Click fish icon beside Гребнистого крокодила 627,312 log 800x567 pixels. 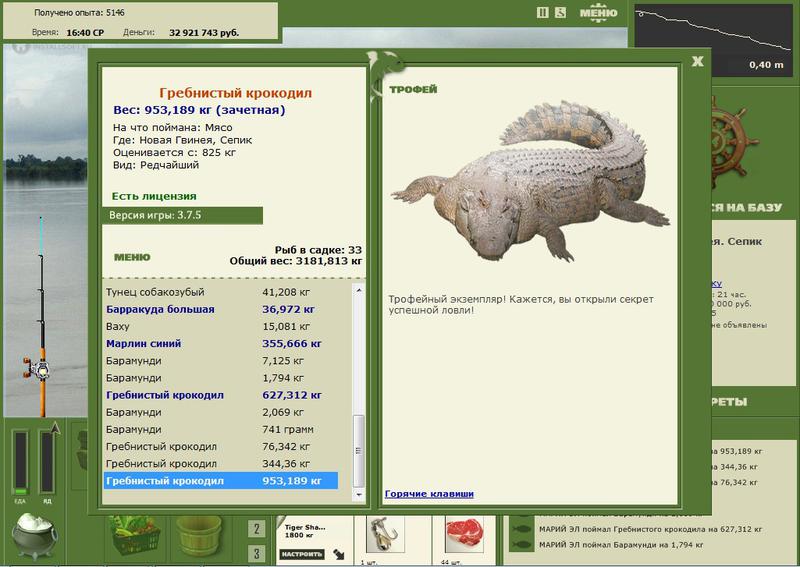pyautogui.click(x=521, y=529)
